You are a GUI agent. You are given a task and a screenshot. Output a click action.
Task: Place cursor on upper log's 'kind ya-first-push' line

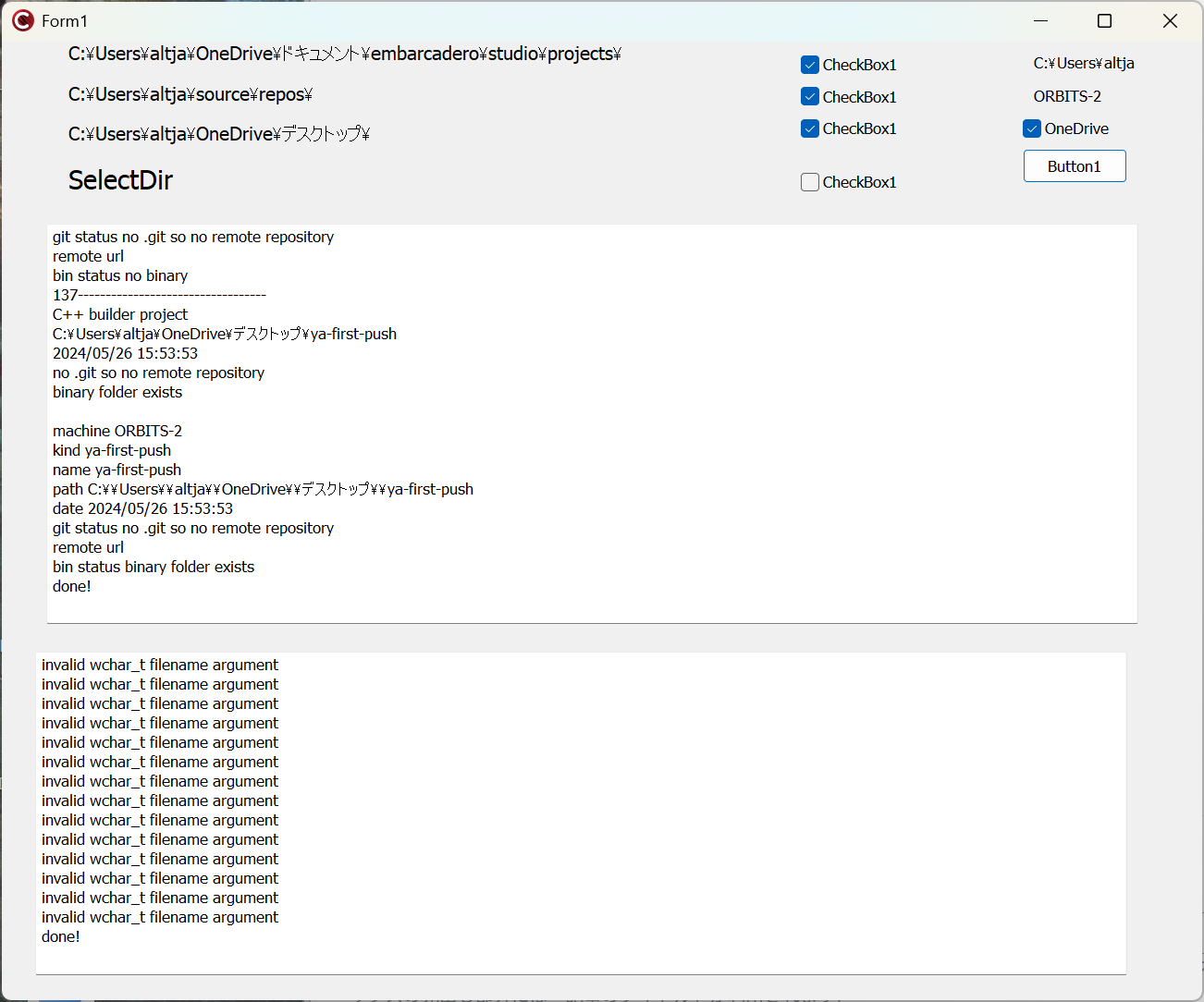(112, 450)
